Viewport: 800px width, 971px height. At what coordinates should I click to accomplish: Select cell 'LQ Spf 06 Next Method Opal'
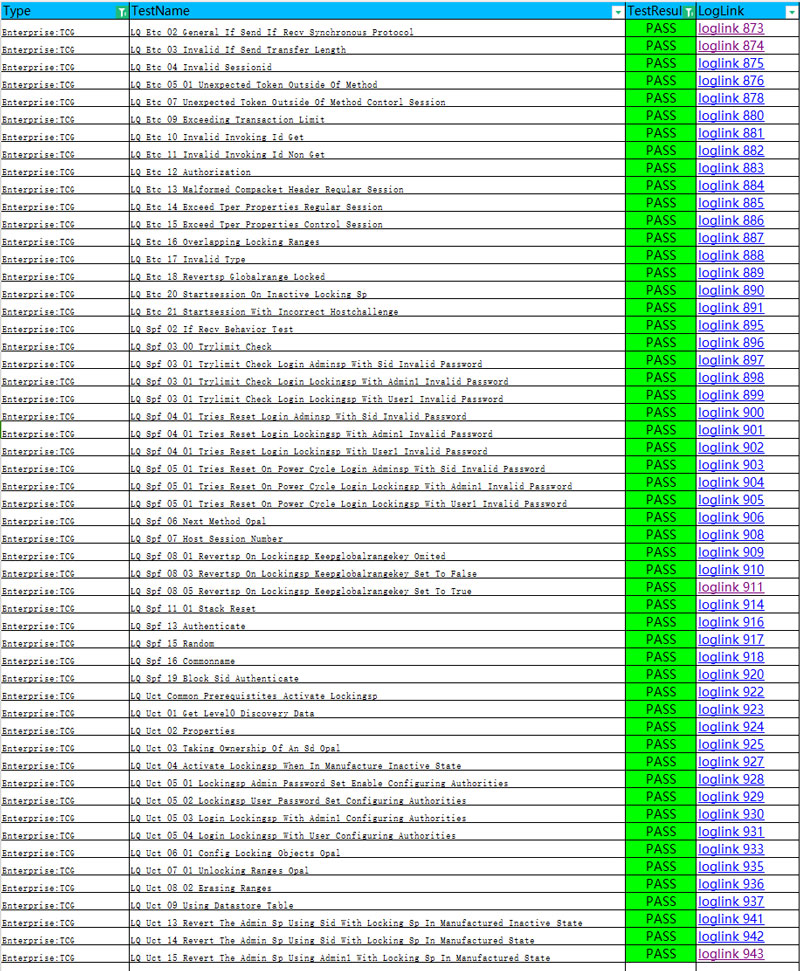[377, 518]
